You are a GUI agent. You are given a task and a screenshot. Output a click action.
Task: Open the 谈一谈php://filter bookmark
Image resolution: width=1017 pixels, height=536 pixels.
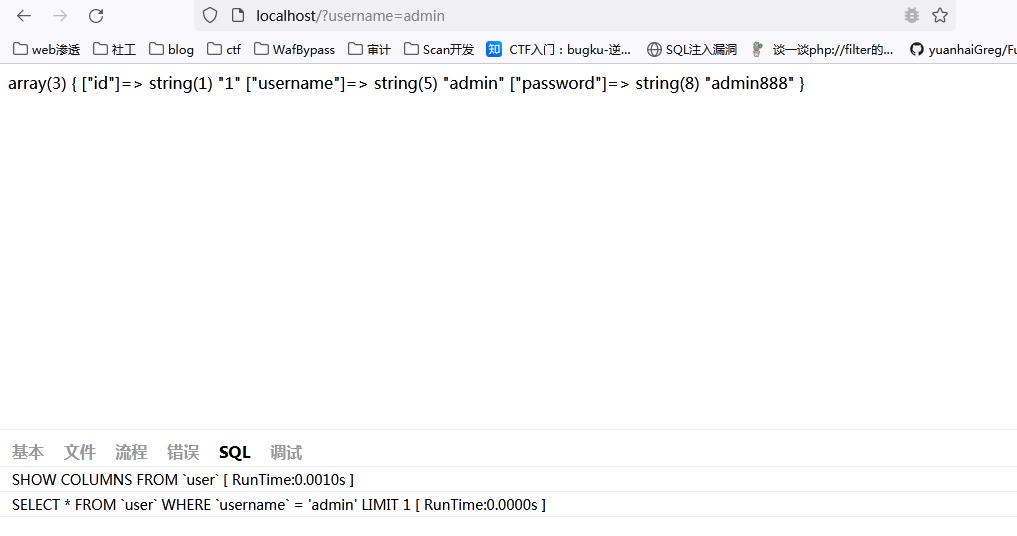822,49
